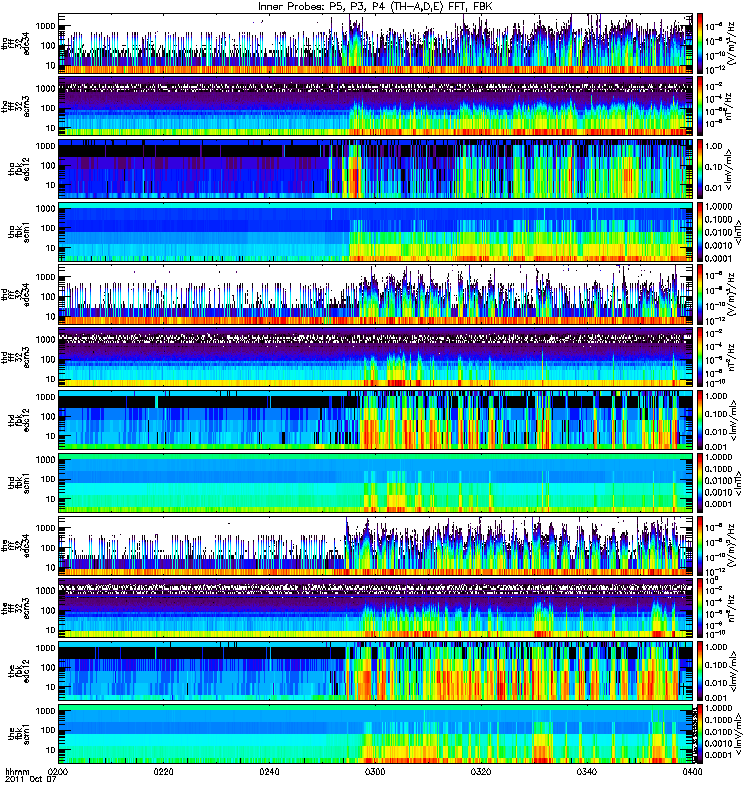Click the color bar beside thd edc34 panel

[x=700, y=294]
